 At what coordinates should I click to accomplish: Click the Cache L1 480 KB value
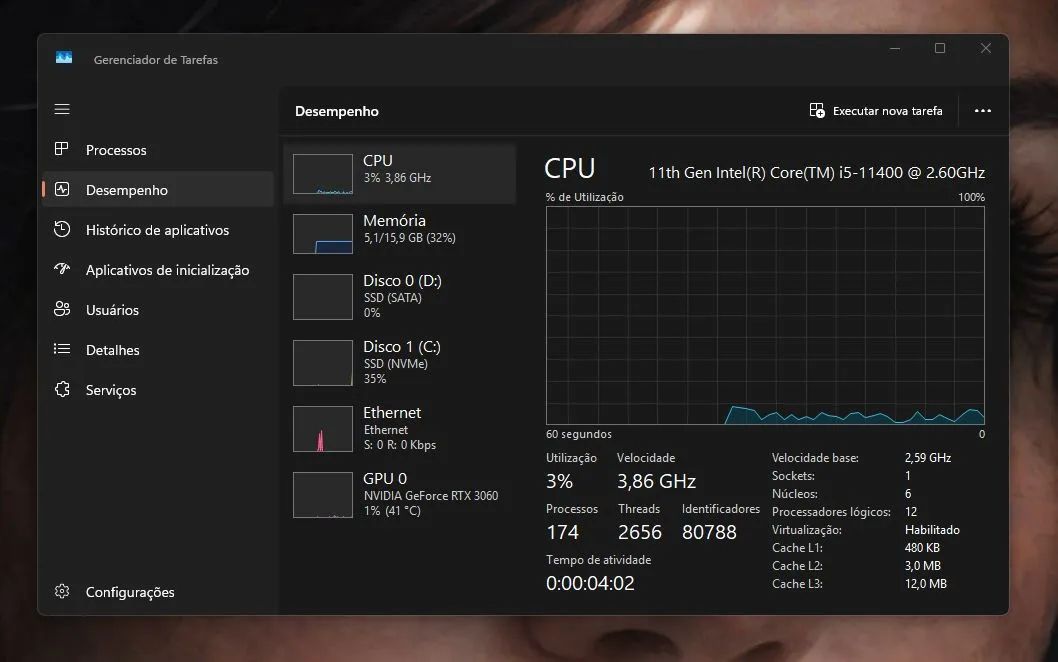[x=922, y=547]
